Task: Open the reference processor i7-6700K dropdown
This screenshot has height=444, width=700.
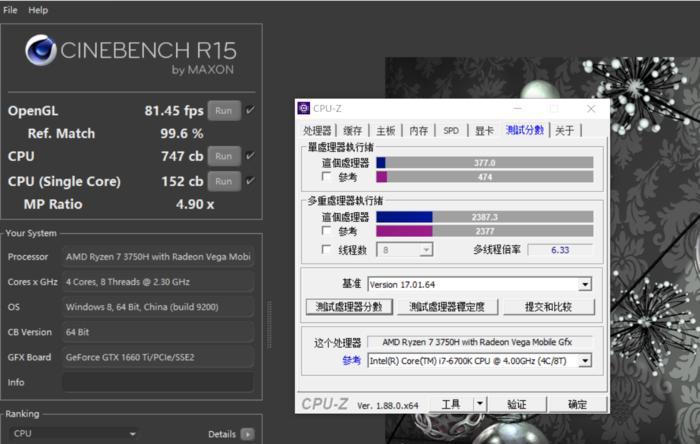Action: tap(479, 361)
